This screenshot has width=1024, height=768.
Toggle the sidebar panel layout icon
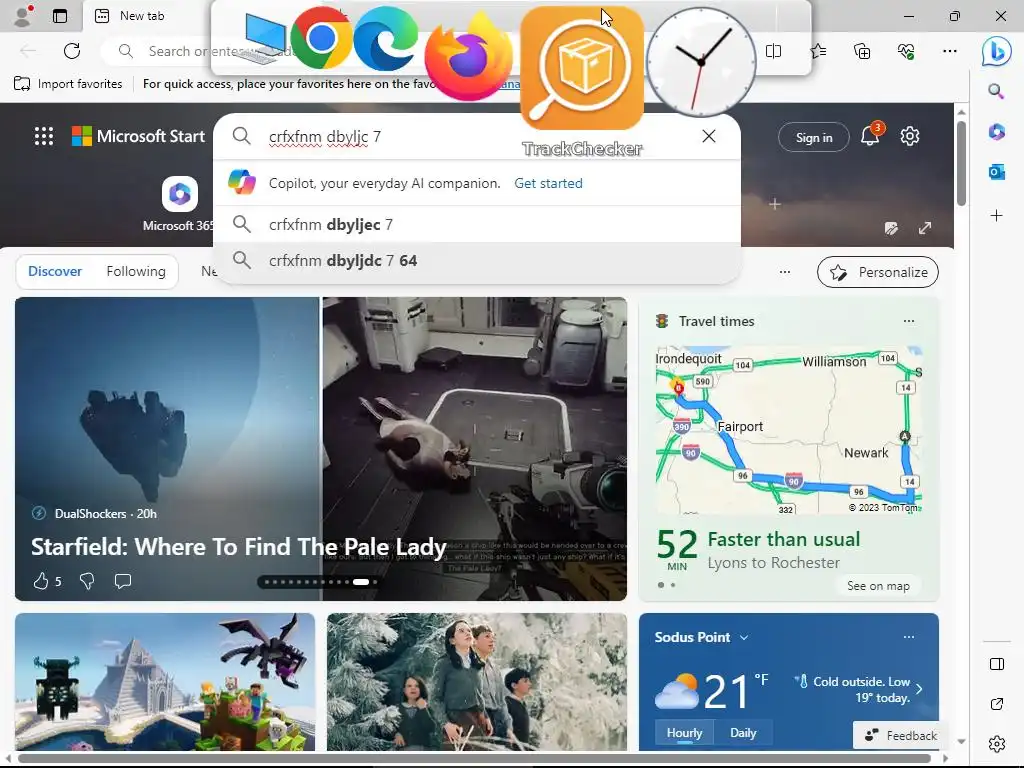(x=997, y=664)
